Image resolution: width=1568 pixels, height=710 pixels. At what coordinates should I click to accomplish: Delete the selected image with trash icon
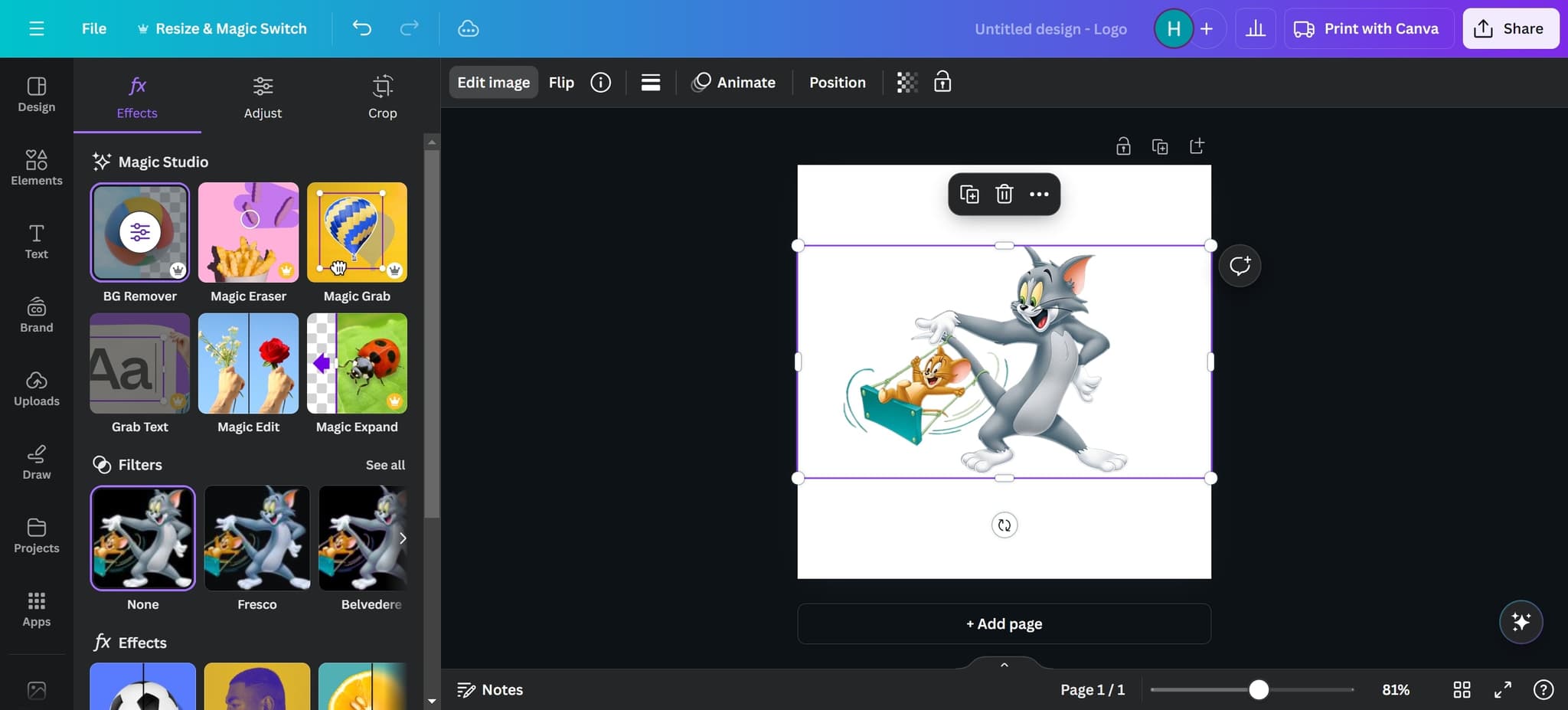(x=1004, y=194)
